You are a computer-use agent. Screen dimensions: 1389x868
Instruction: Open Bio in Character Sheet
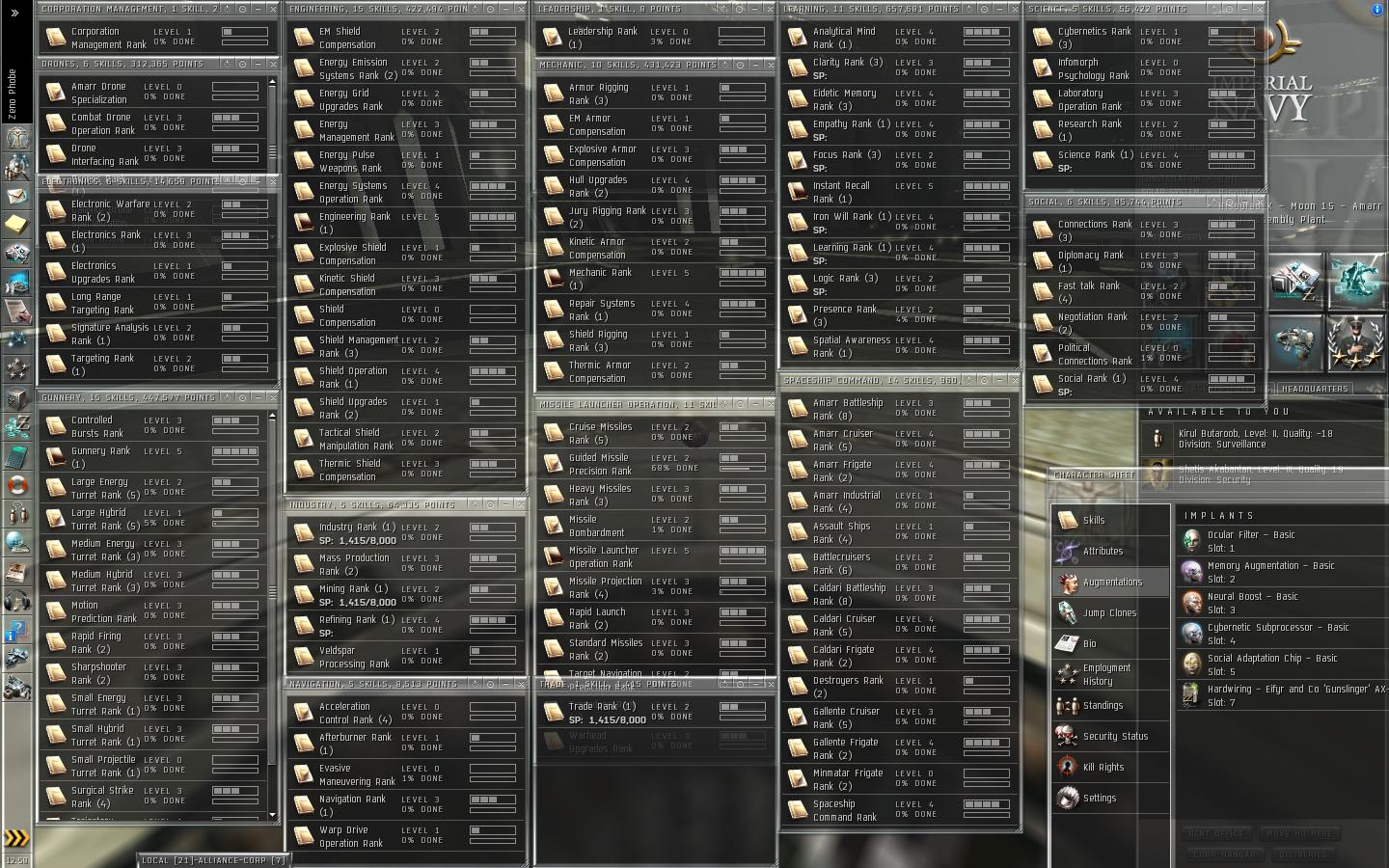[1110, 643]
